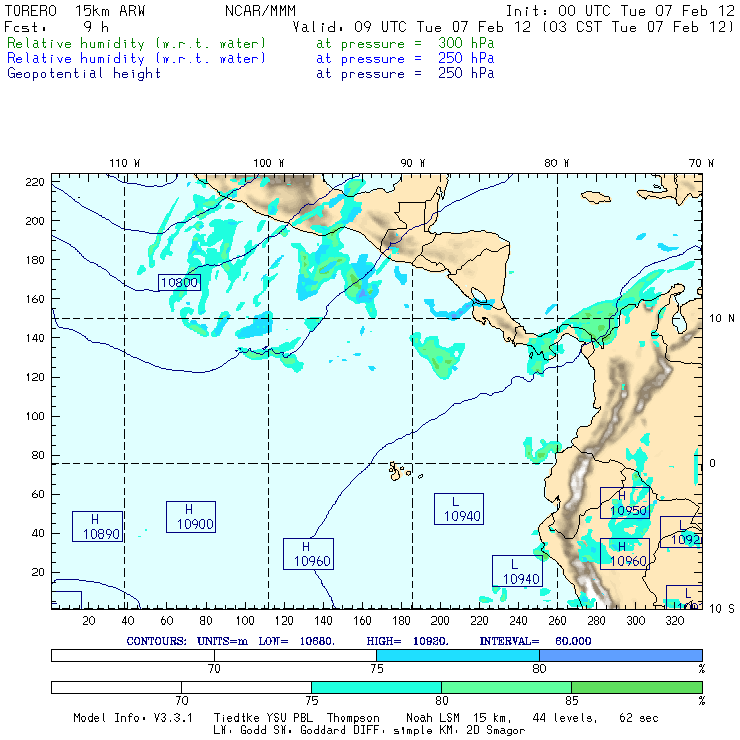
Task: Click the green 'Relative humidity (w.r.t. water)' label
Action: point(136,43)
